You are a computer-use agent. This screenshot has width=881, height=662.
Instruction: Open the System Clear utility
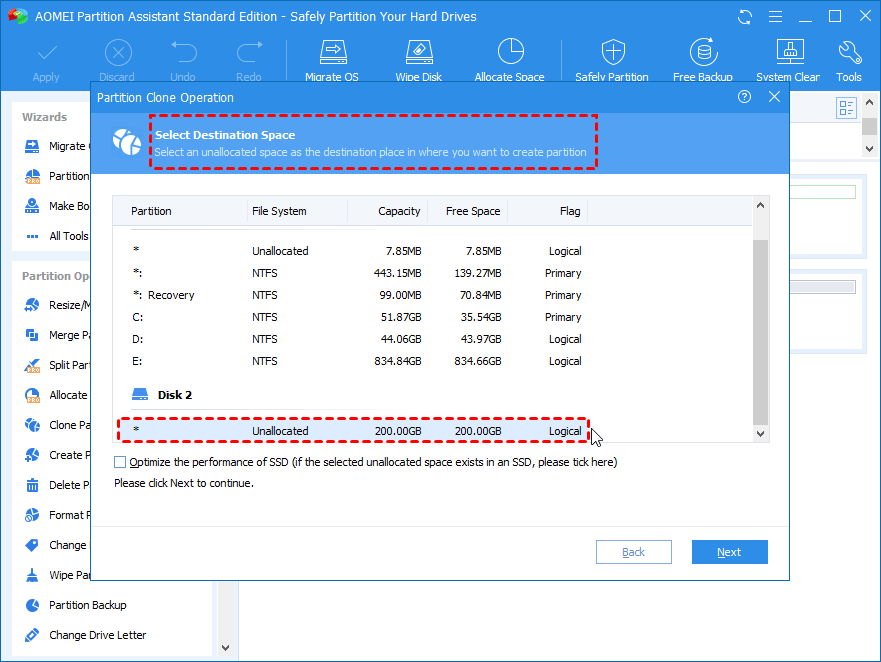[x=789, y=59]
